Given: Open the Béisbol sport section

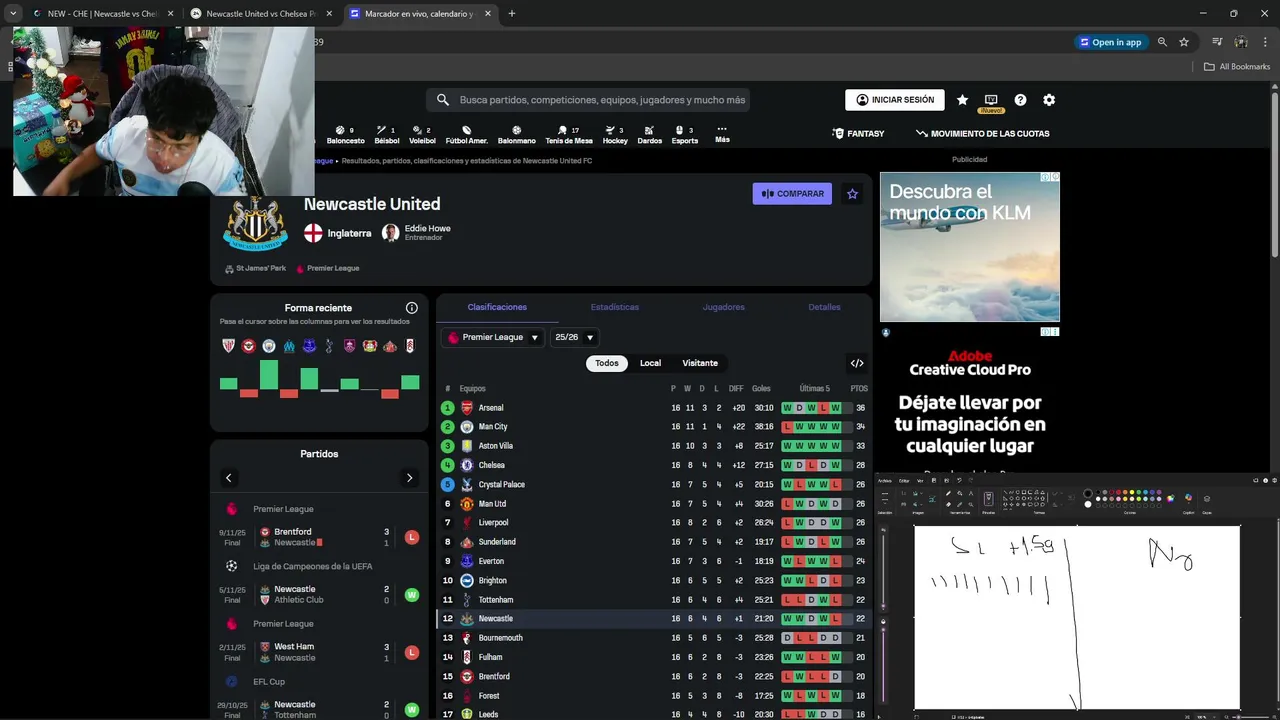Looking at the screenshot, I should click(x=387, y=135).
